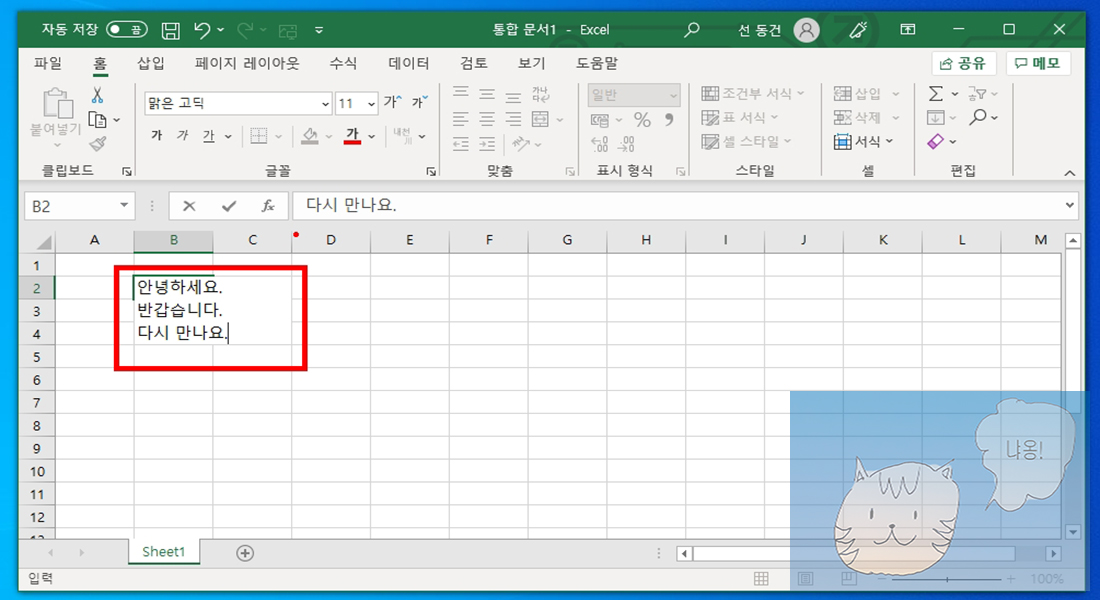Add a new sheet with the plus button

245,553
